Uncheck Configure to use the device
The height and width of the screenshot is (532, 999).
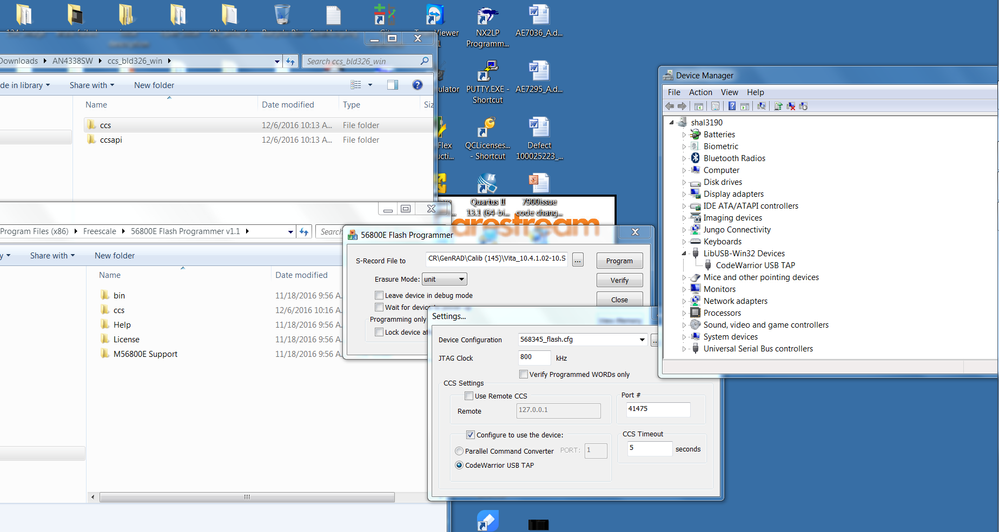coord(470,435)
